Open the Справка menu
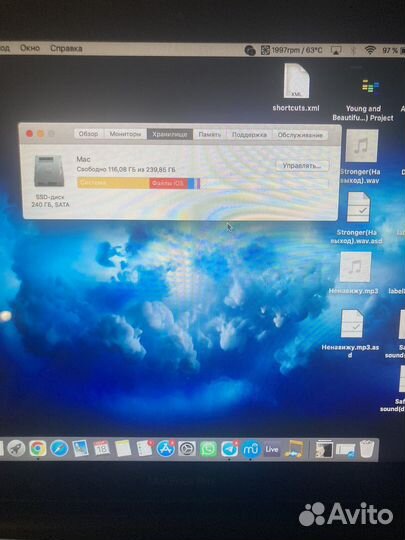The height and width of the screenshot is (540, 405). pyautogui.click(x=66, y=48)
